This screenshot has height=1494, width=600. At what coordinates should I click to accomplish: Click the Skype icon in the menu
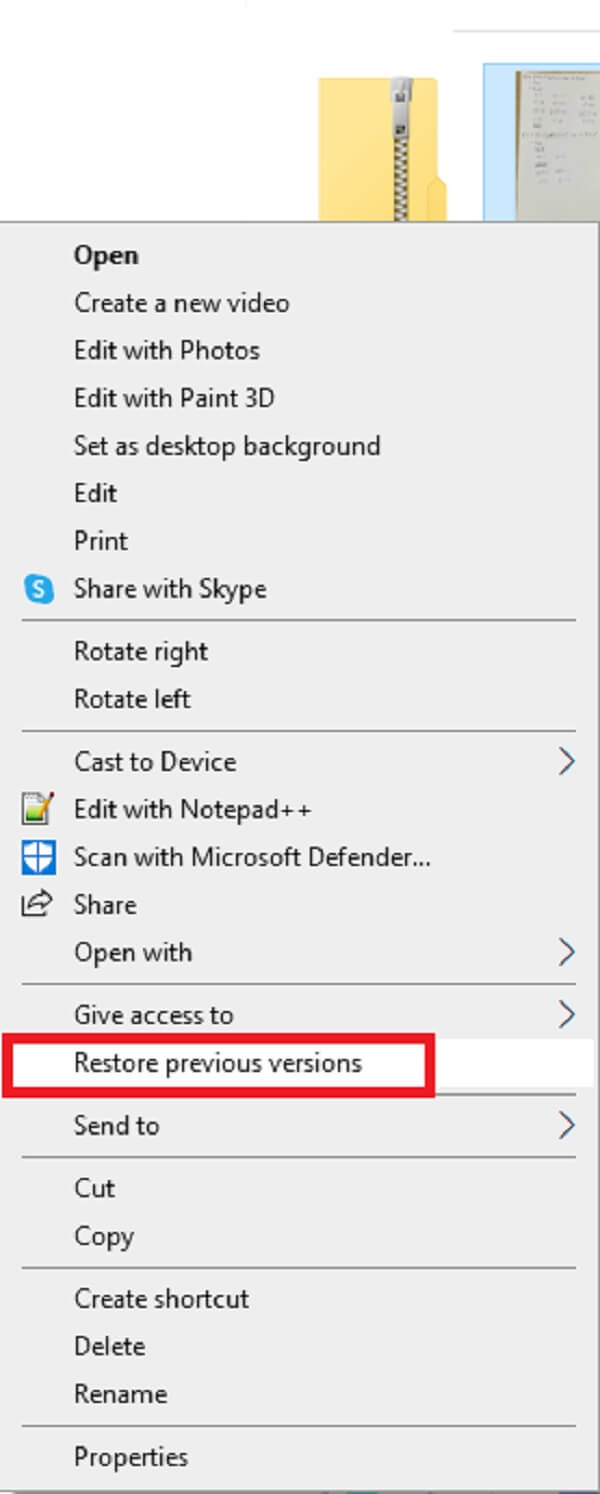coord(38,589)
